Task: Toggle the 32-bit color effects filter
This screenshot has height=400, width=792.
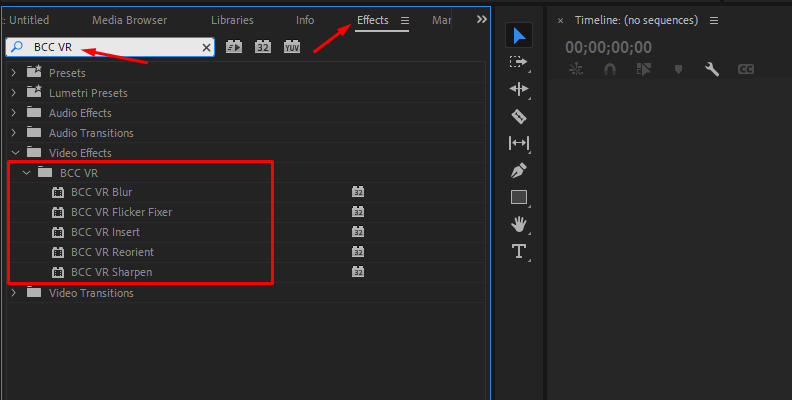Action: pos(263,47)
